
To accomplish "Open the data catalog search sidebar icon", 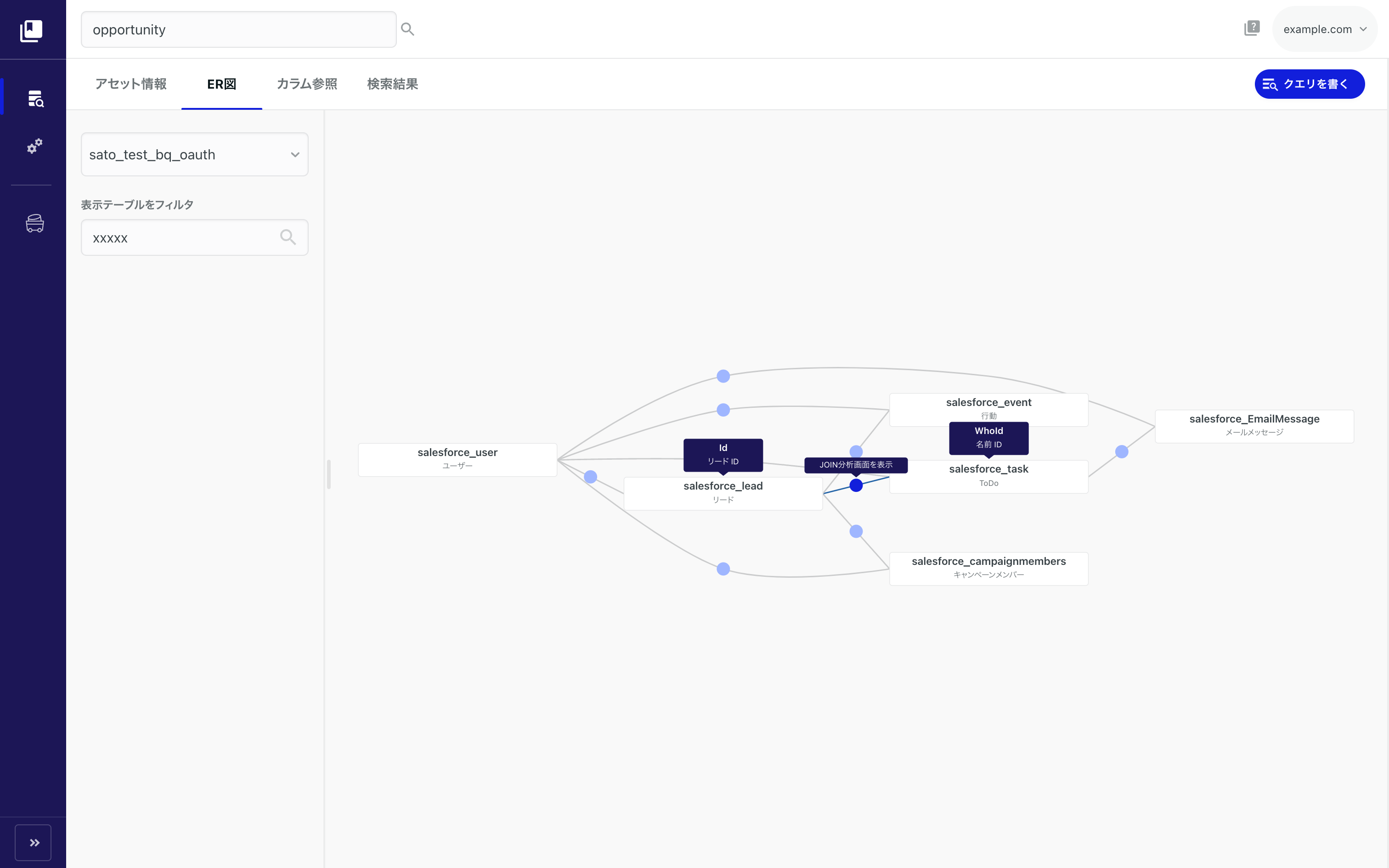I will pos(35,98).
